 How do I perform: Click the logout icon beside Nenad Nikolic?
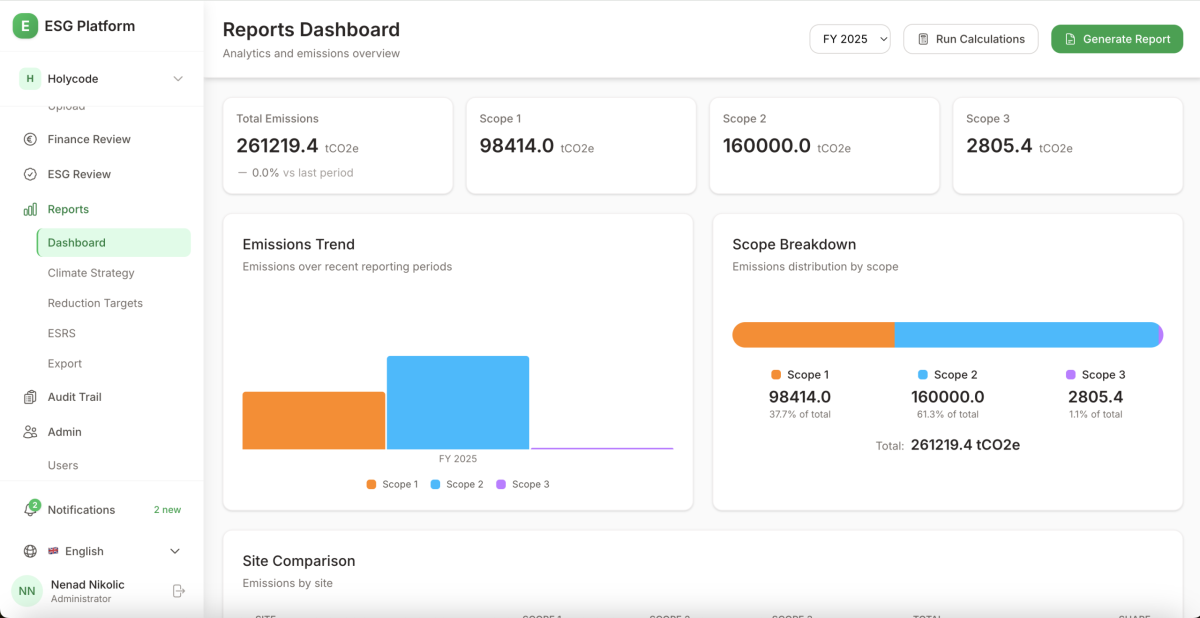179,591
